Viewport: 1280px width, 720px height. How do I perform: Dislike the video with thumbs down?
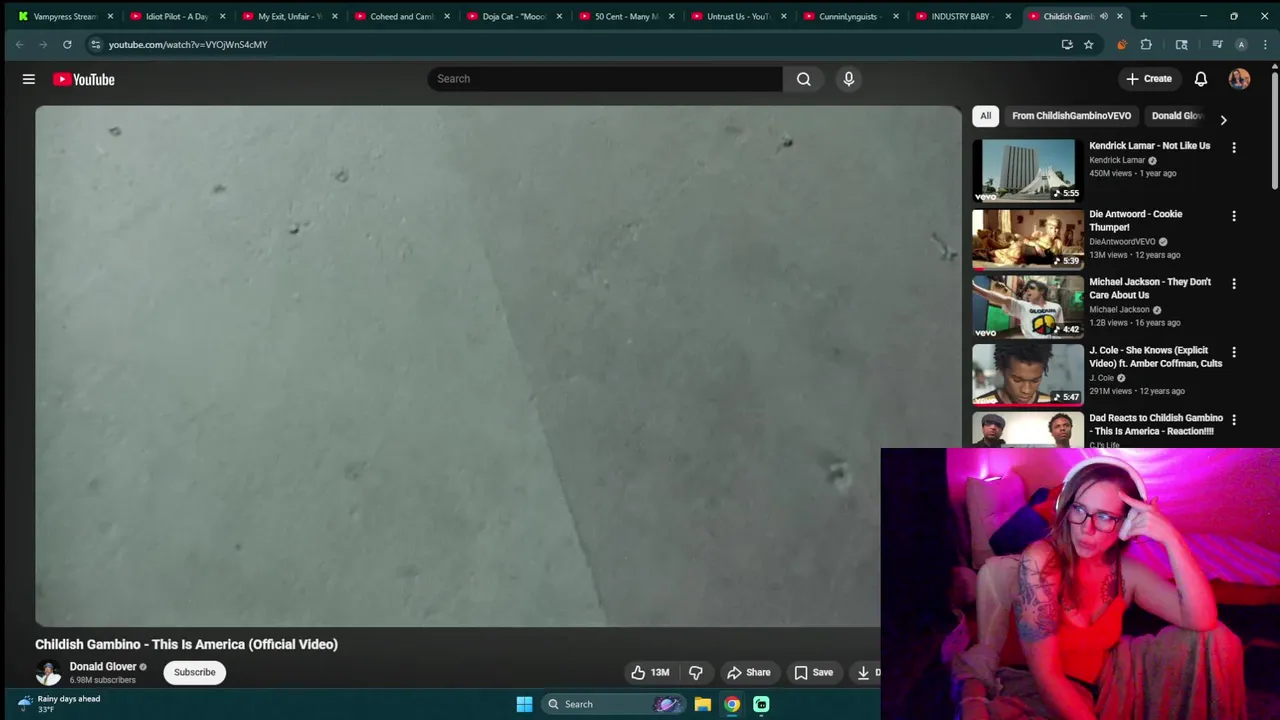(696, 673)
